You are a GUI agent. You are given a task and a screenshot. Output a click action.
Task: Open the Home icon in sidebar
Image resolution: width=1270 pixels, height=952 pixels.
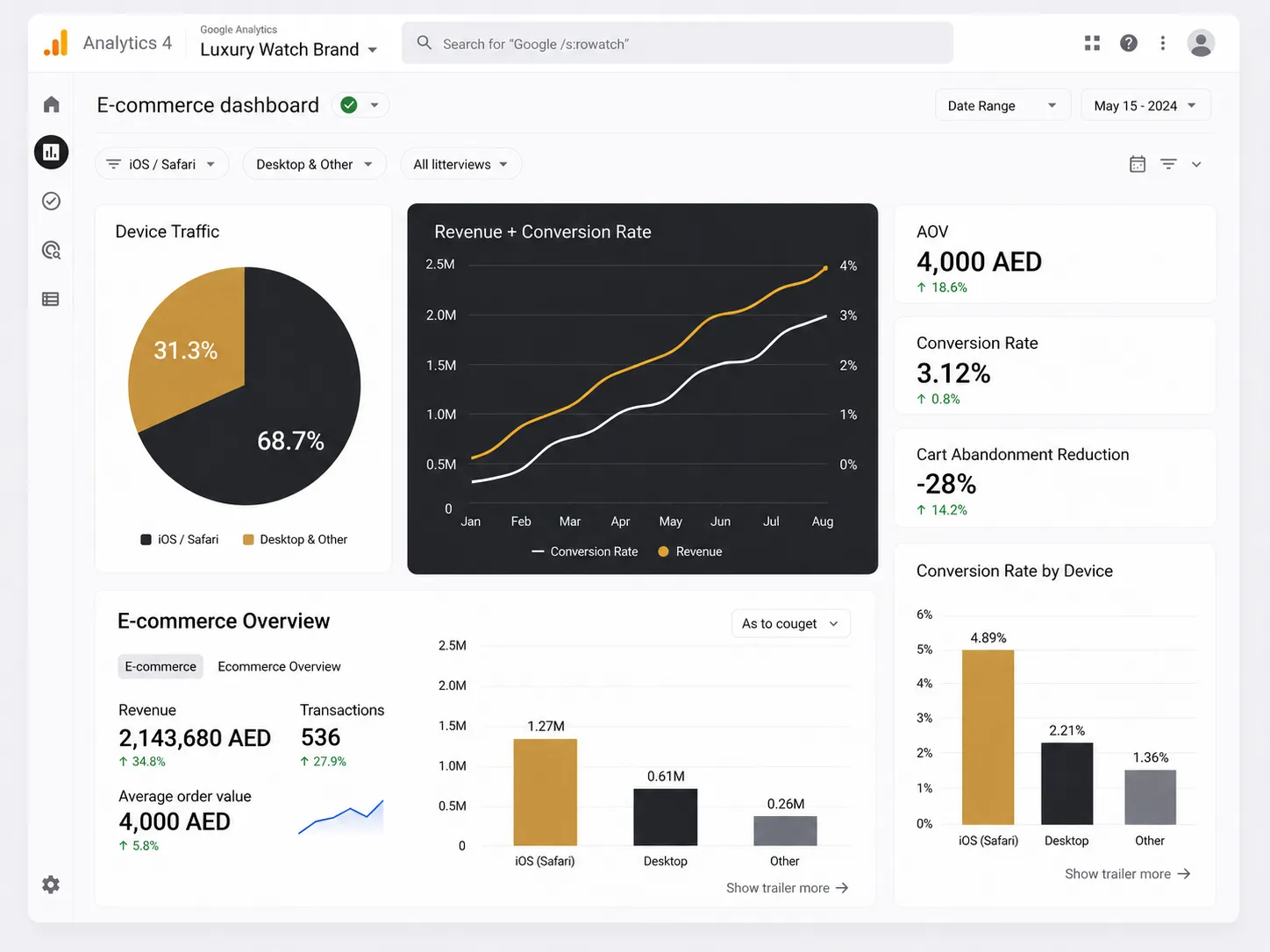click(x=51, y=104)
